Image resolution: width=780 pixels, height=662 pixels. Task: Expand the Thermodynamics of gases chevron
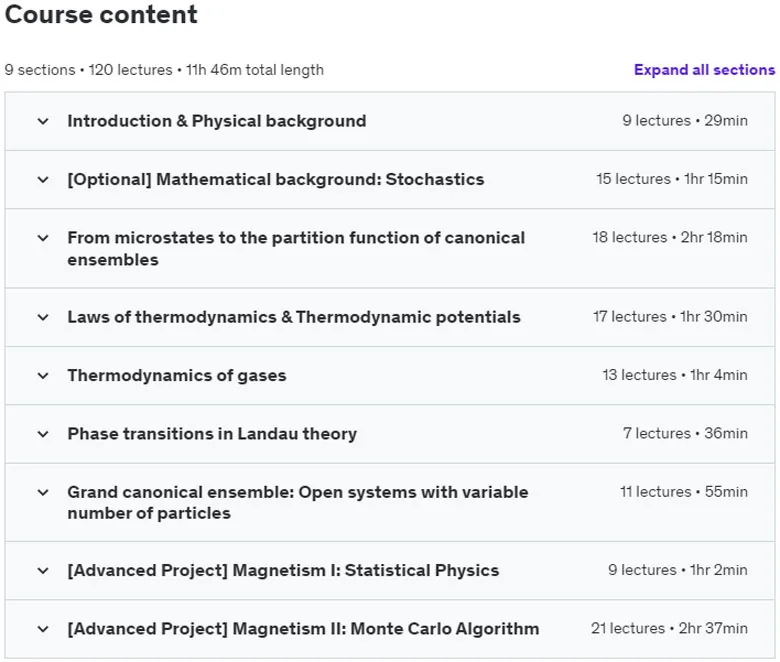[x=43, y=376]
